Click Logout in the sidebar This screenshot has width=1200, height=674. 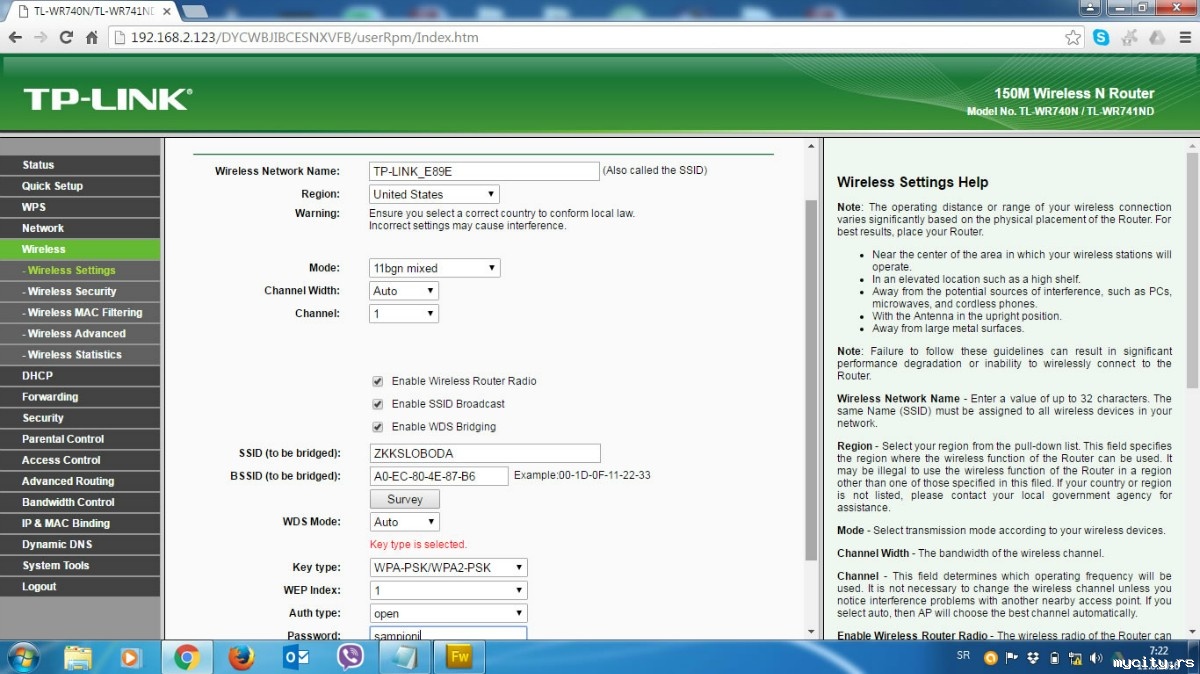pos(80,587)
